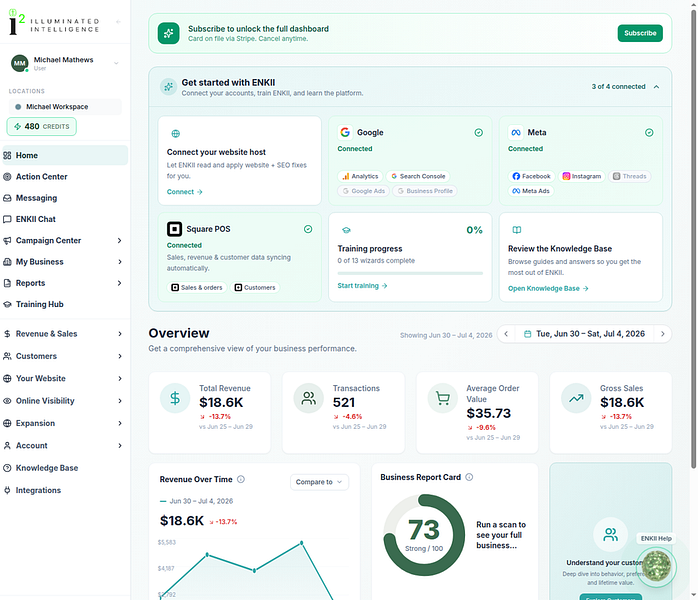698x600 pixels.
Task: Click the customers icon in the Understand your customers card
Action: pos(610,534)
